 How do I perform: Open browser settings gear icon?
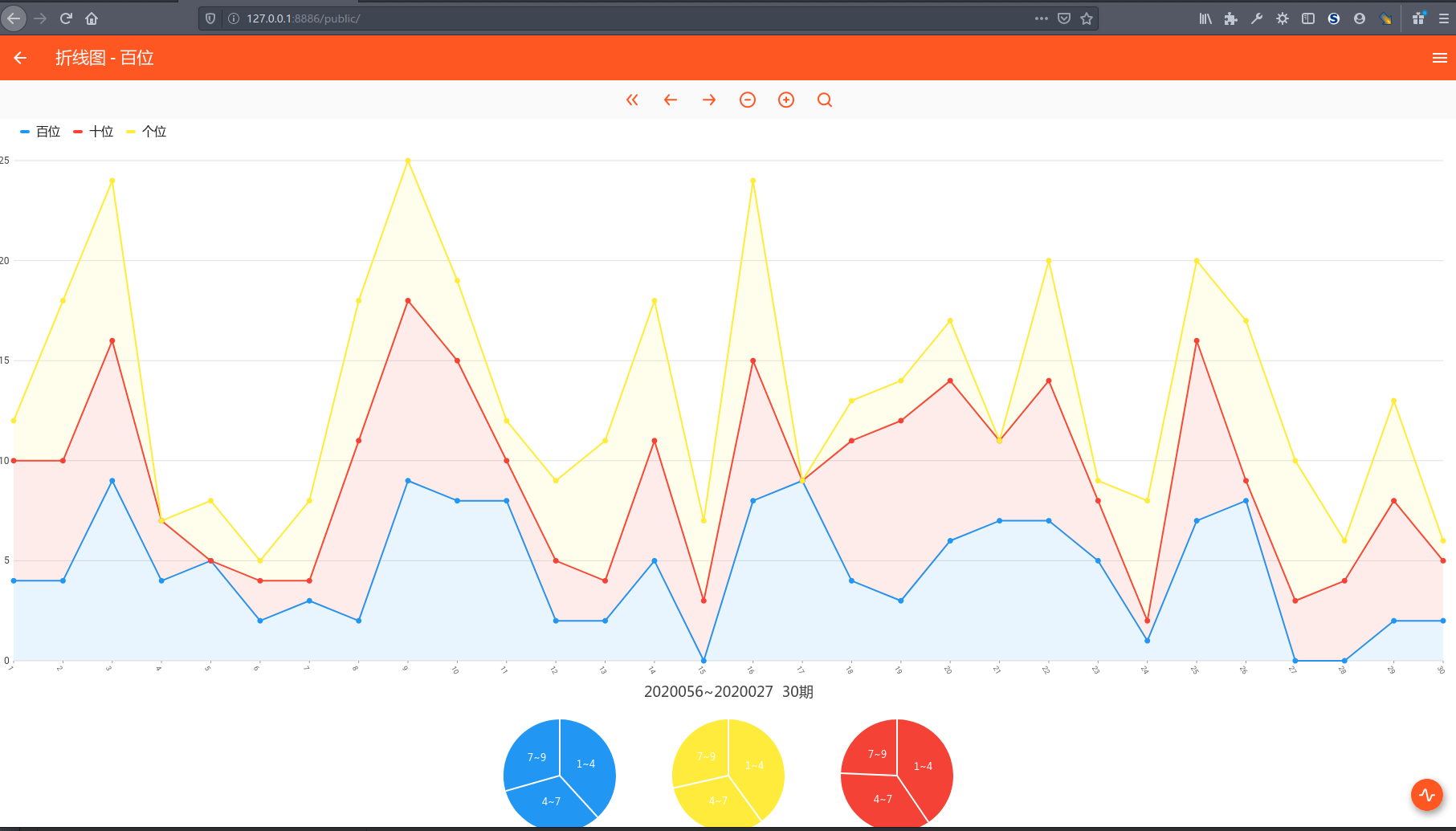point(1283,18)
